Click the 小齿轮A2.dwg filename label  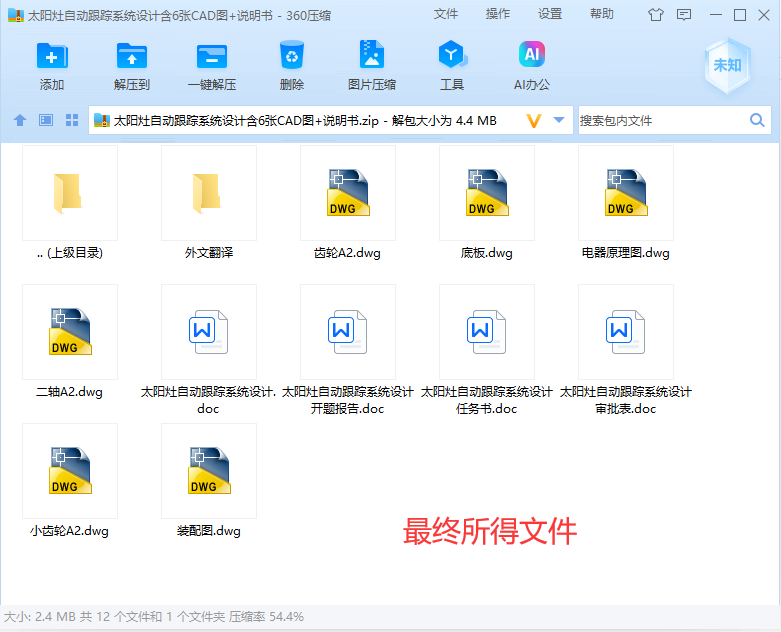click(x=69, y=531)
